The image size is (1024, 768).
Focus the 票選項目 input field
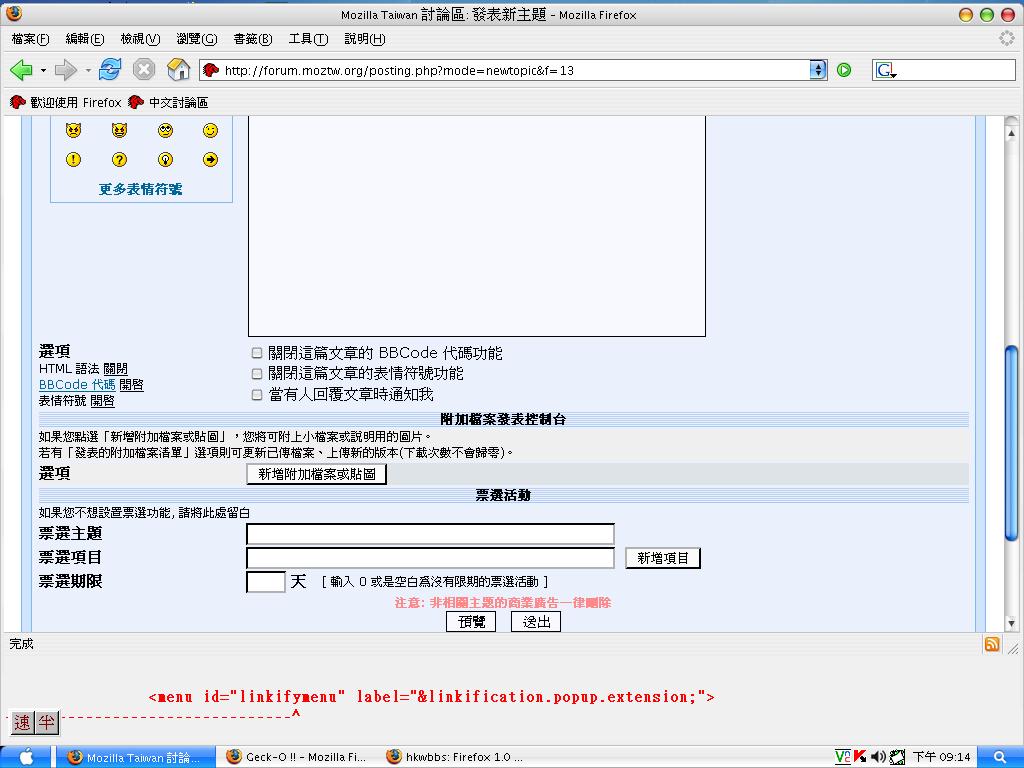point(430,558)
